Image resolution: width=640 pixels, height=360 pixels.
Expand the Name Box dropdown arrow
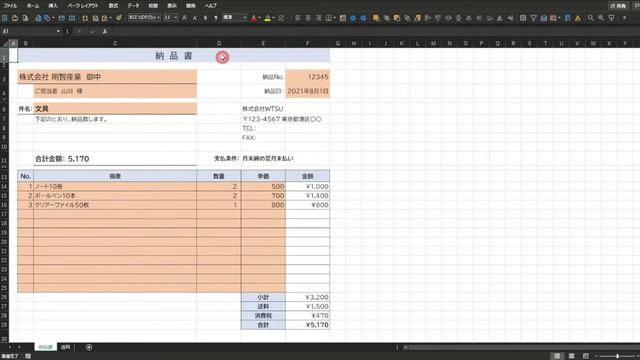(x=58, y=31)
